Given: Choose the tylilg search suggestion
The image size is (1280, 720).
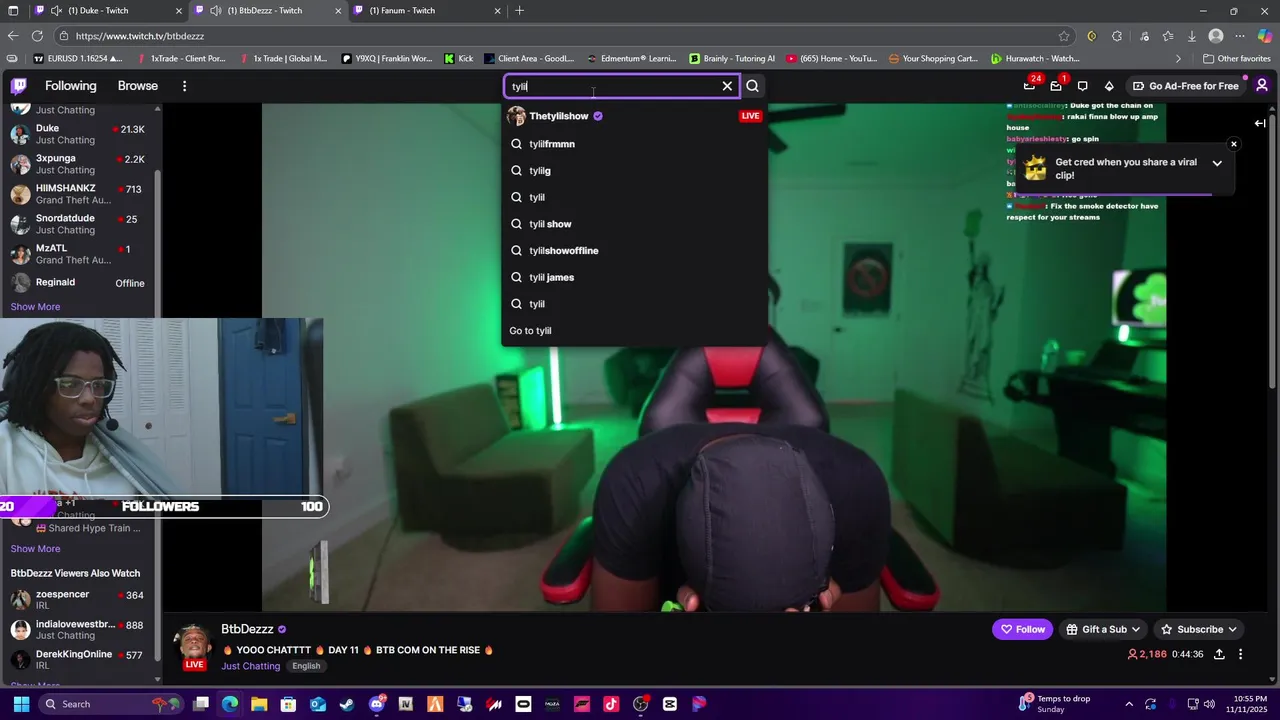Looking at the screenshot, I should [x=635, y=171].
